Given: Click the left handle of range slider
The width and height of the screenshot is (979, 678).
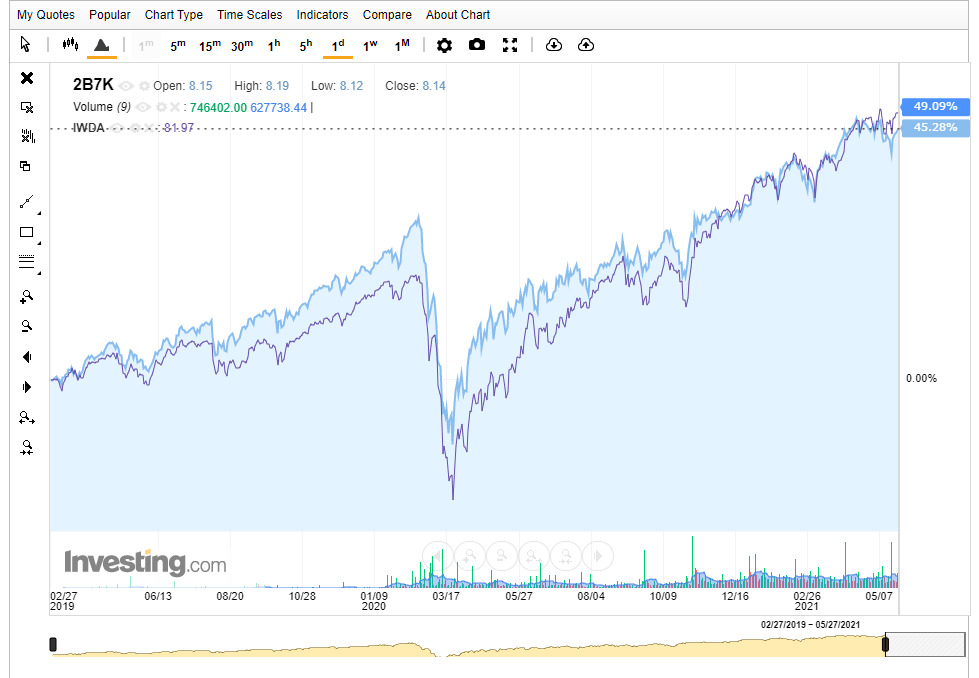Looking at the screenshot, I should [x=54, y=645].
